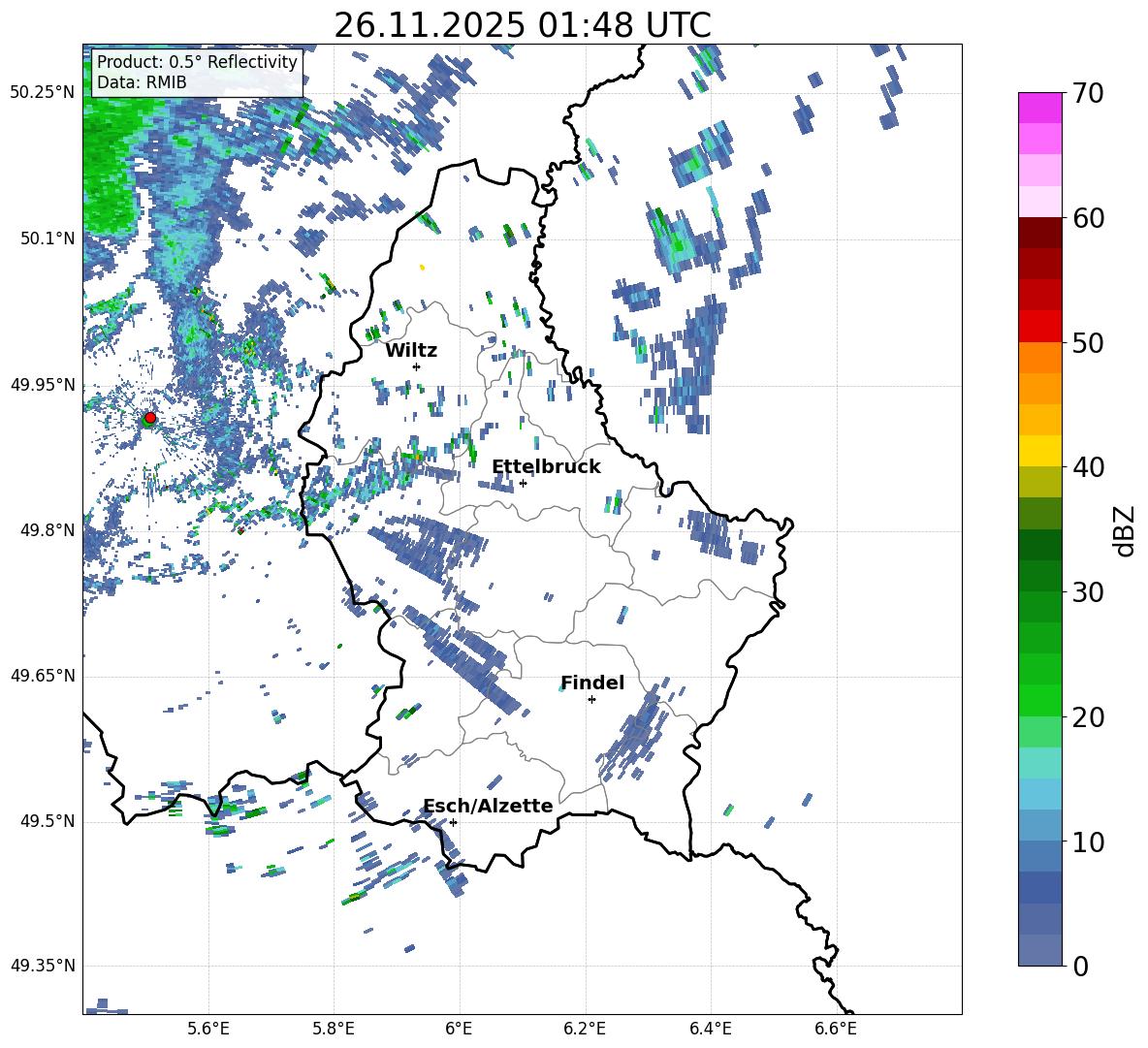Click the 40 tick on the colorbar
This screenshot has height=1048, width=1148.
tap(1088, 467)
